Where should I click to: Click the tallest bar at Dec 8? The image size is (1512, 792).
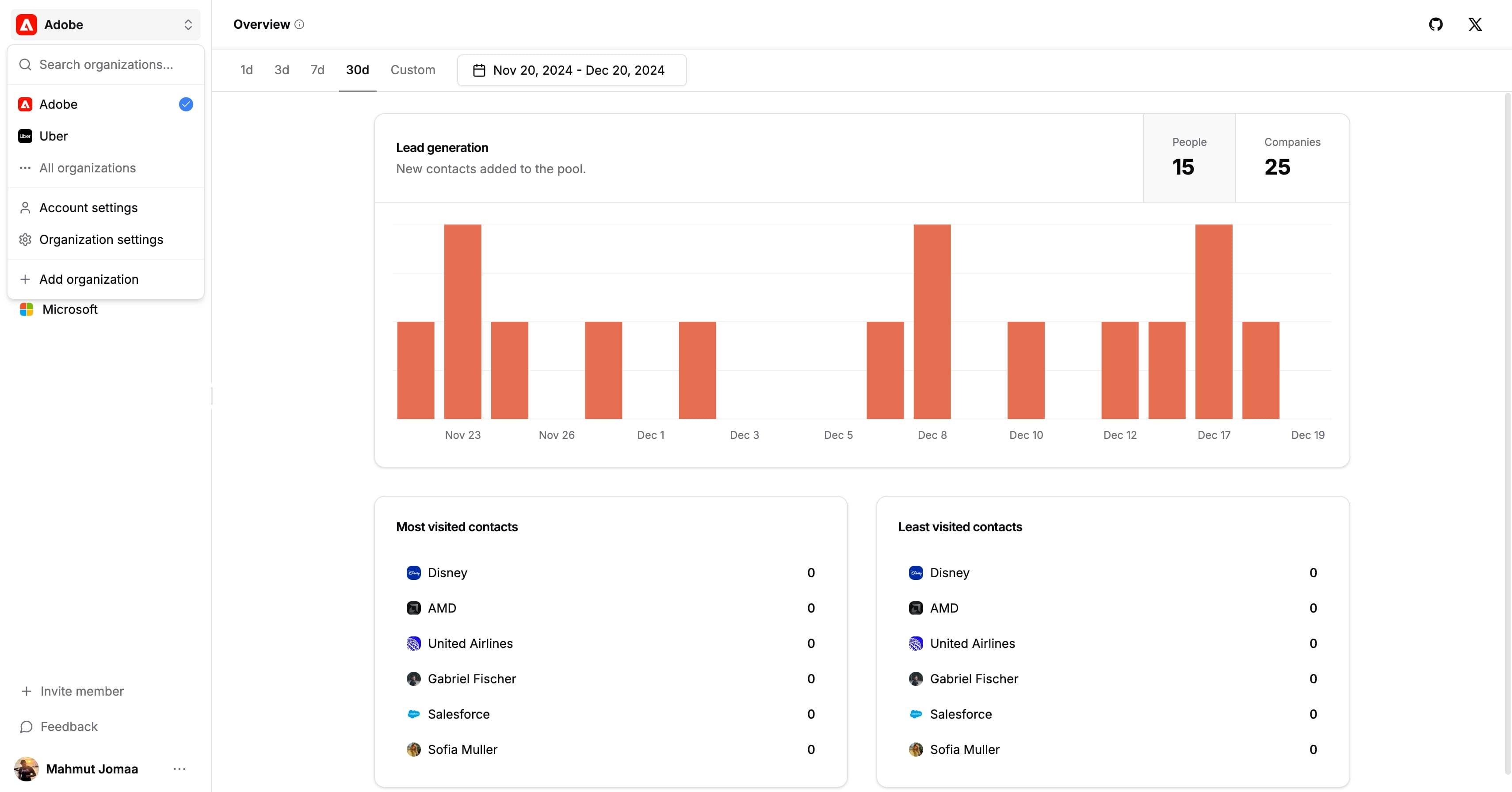click(932, 321)
